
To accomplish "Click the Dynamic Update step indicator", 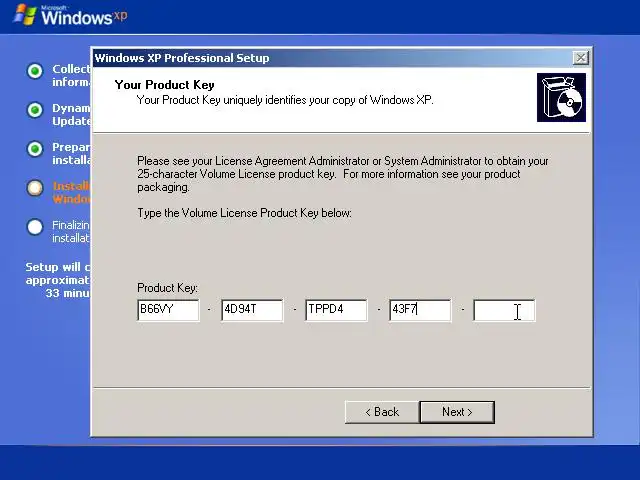I will [35, 110].
